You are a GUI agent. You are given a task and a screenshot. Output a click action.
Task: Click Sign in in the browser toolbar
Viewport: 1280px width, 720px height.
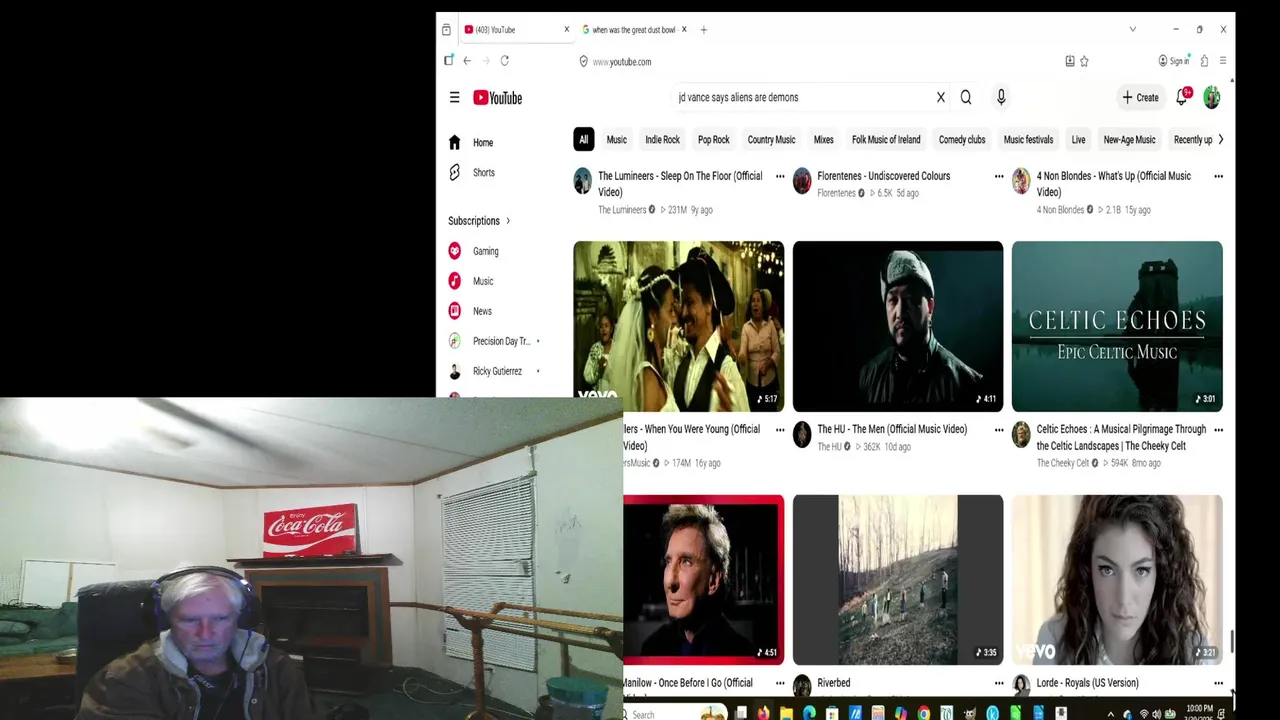pyautogui.click(x=1174, y=61)
